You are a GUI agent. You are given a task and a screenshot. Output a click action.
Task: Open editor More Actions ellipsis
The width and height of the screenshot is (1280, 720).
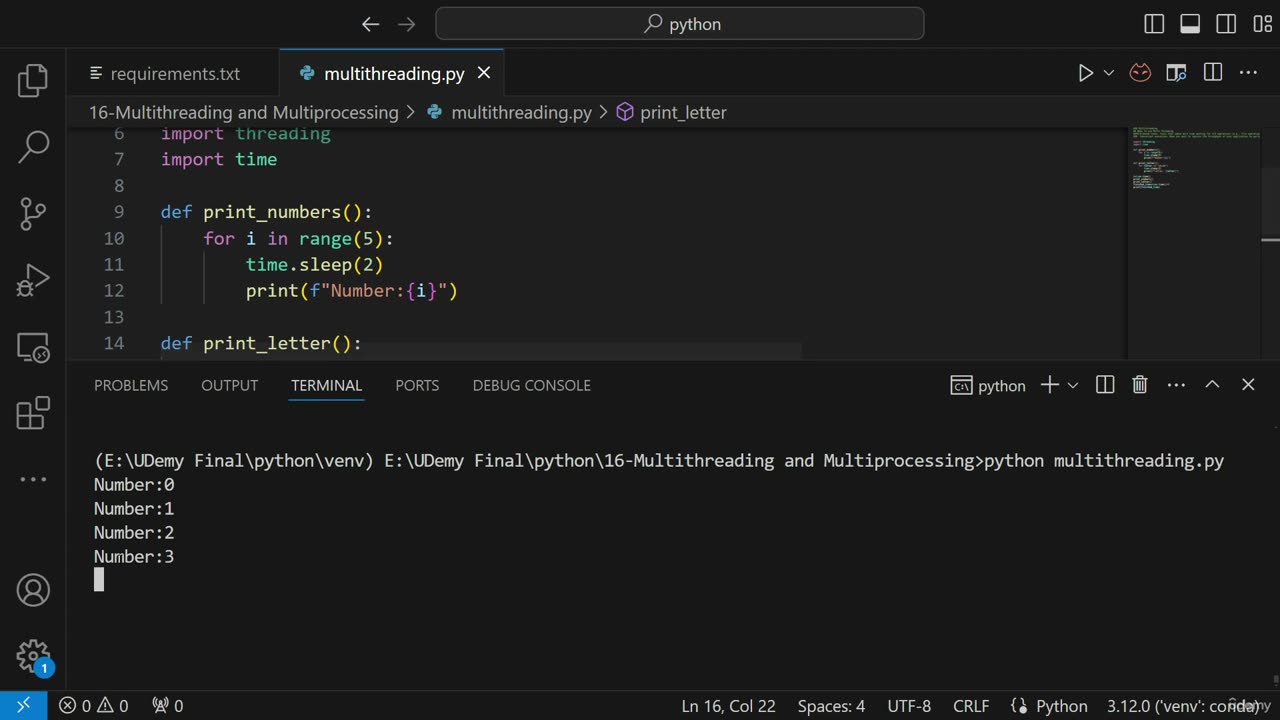click(x=1248, y=73)
